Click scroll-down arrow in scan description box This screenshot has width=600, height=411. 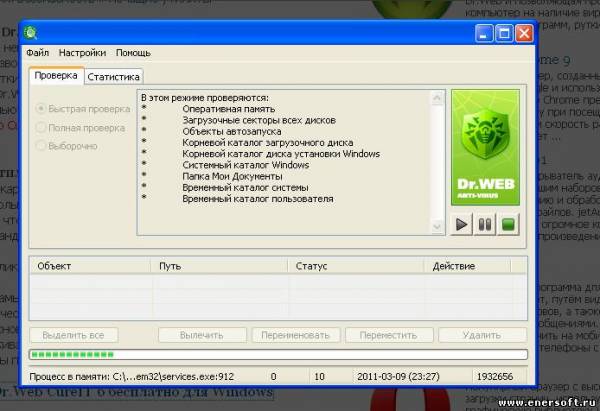437,227
